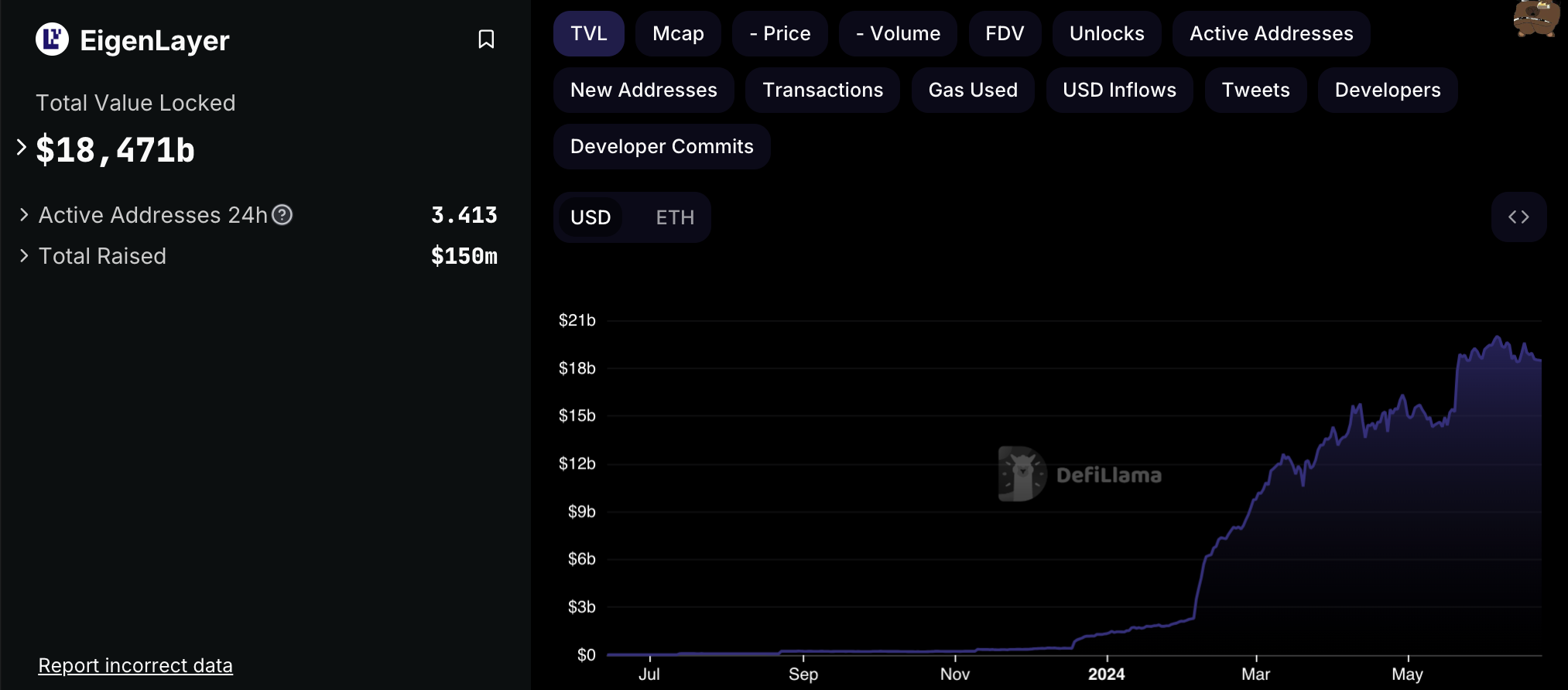
Task: Enable the Price chart metric
Action: (780, 34)
